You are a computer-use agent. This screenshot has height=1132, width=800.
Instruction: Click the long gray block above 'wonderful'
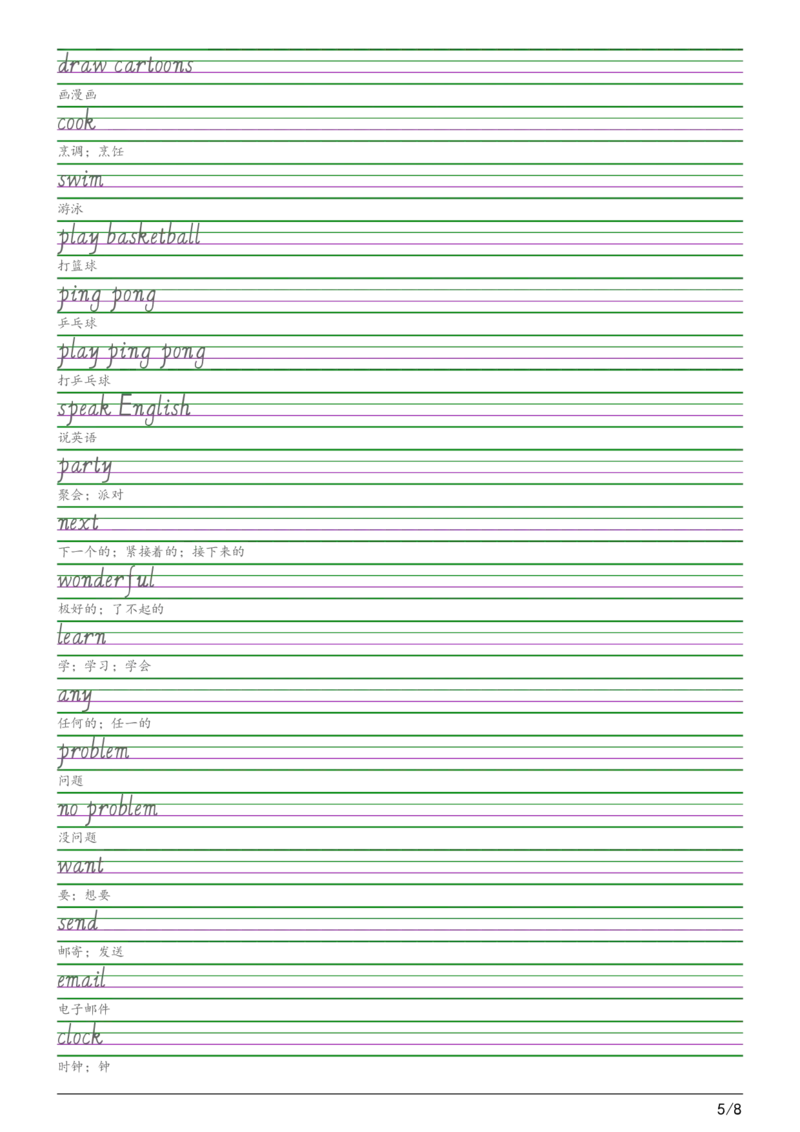(x=120, y=551)
